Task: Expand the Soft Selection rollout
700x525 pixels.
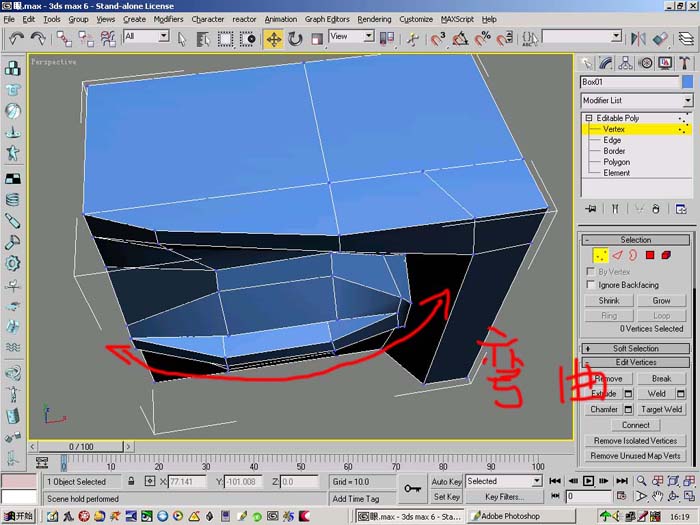Action: click(x=635, y=348)
